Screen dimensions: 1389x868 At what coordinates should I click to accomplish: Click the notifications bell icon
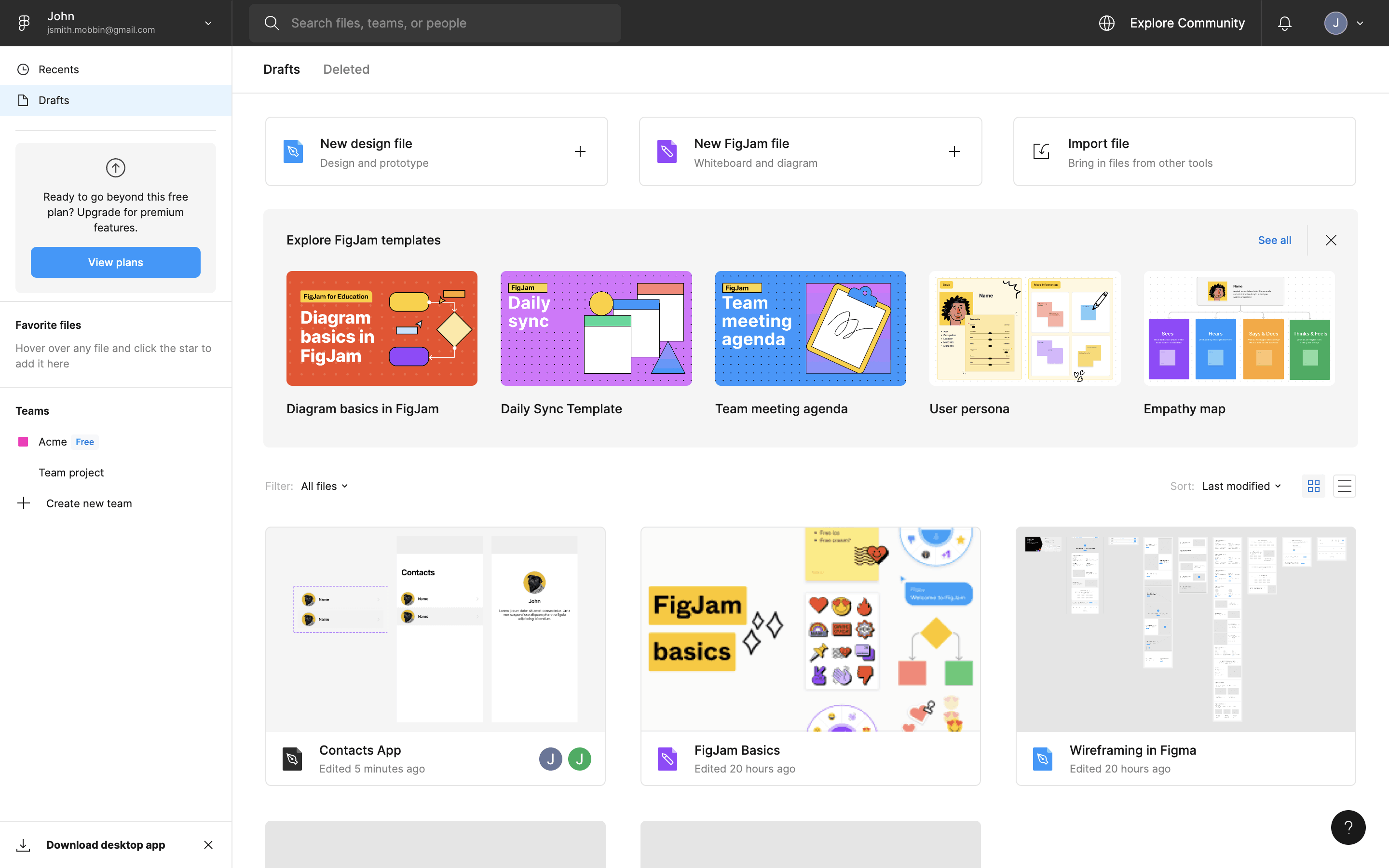click(1284, 23)
